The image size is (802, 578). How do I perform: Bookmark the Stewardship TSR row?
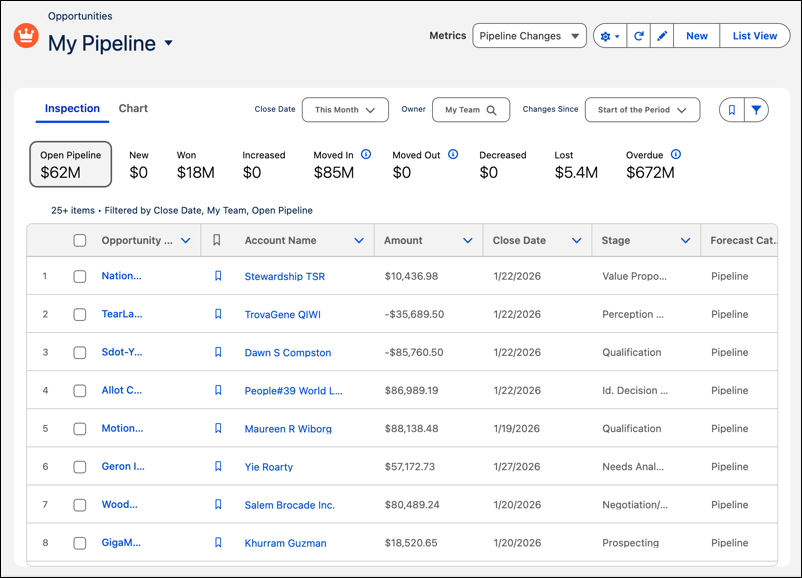pos(218,276)
